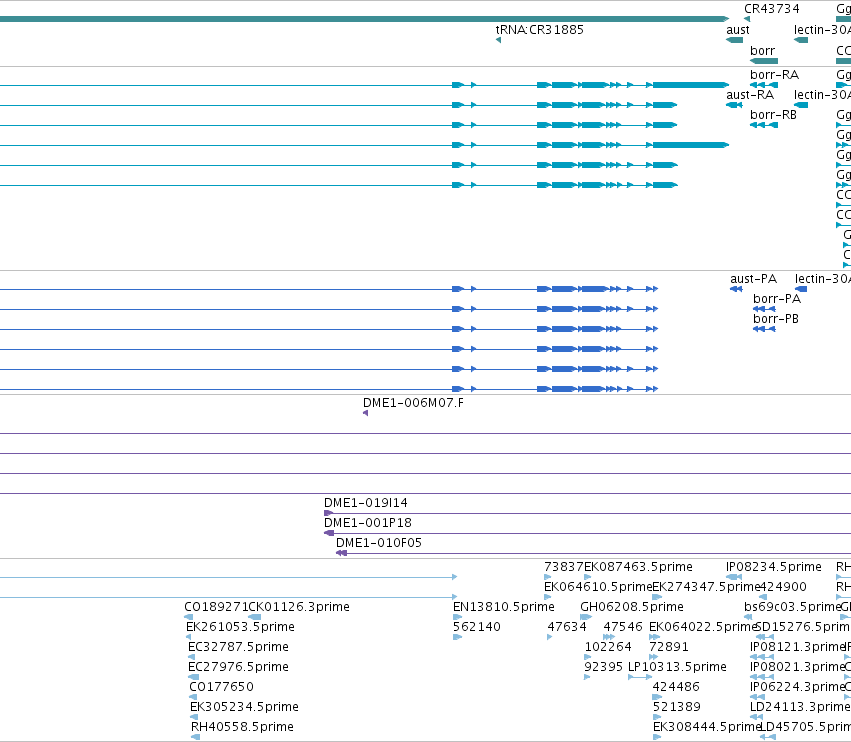
Task: Open the 102264 EST label
Action: coord(608,646)
